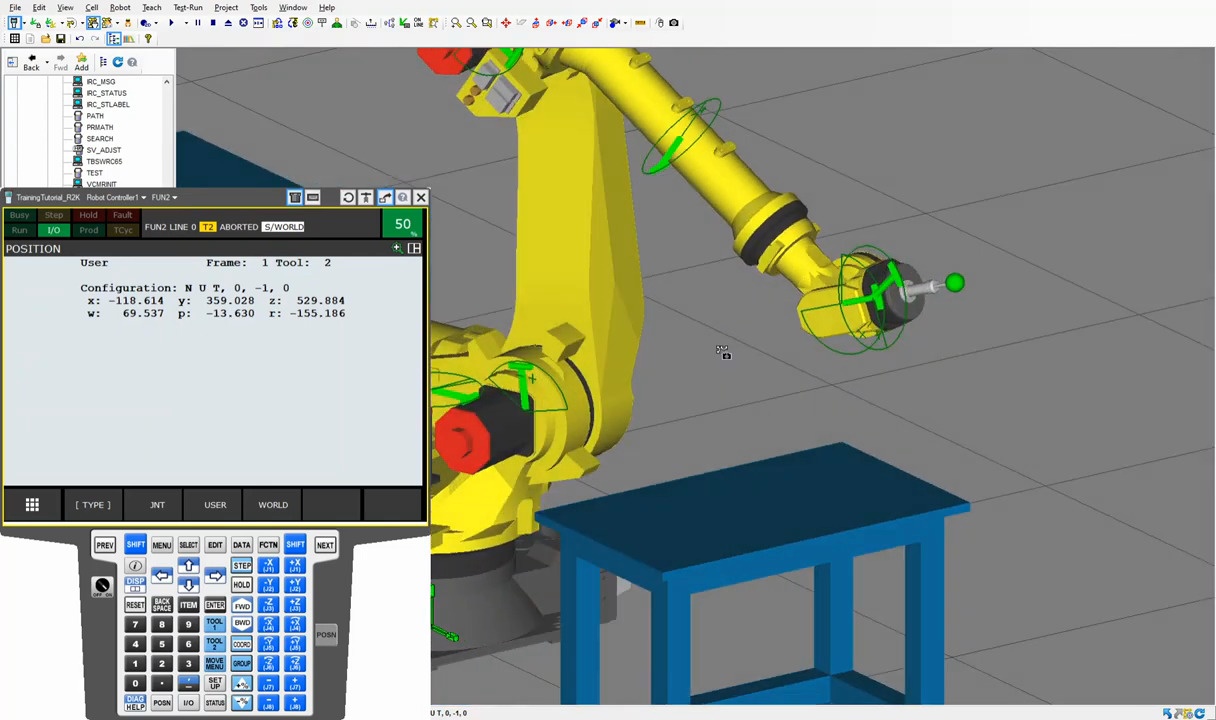Open the Test-Run menu

tap(187, 7)
